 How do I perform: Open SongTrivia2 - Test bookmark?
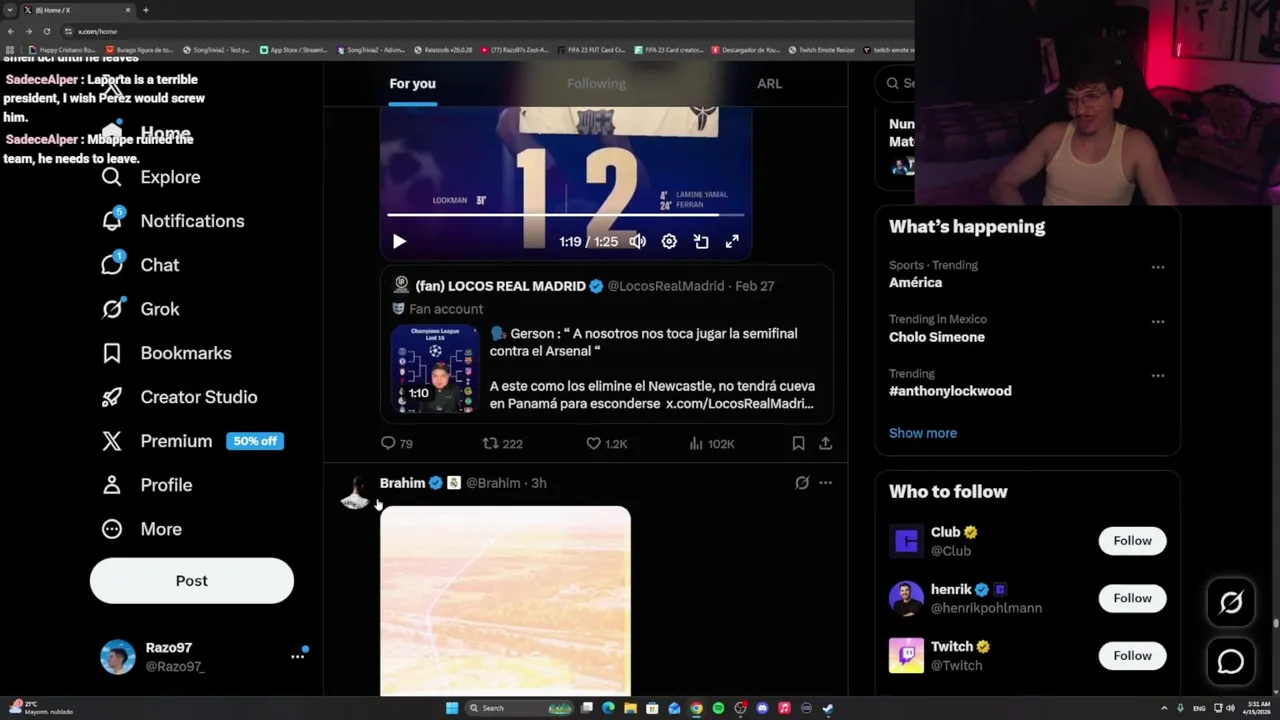point(216,49)
